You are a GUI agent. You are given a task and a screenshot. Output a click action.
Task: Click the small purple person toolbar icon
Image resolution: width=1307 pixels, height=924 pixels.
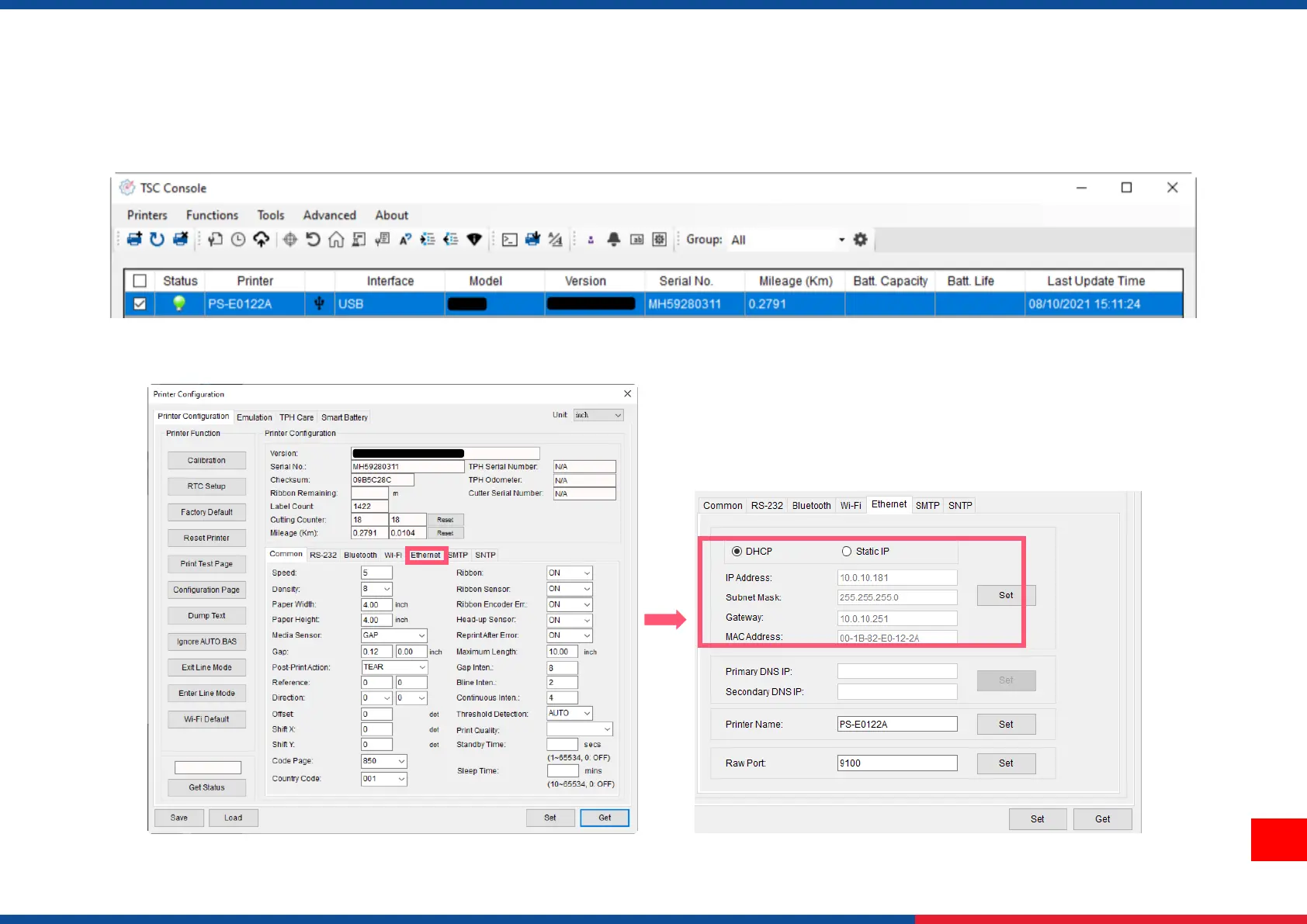point(591,241)
